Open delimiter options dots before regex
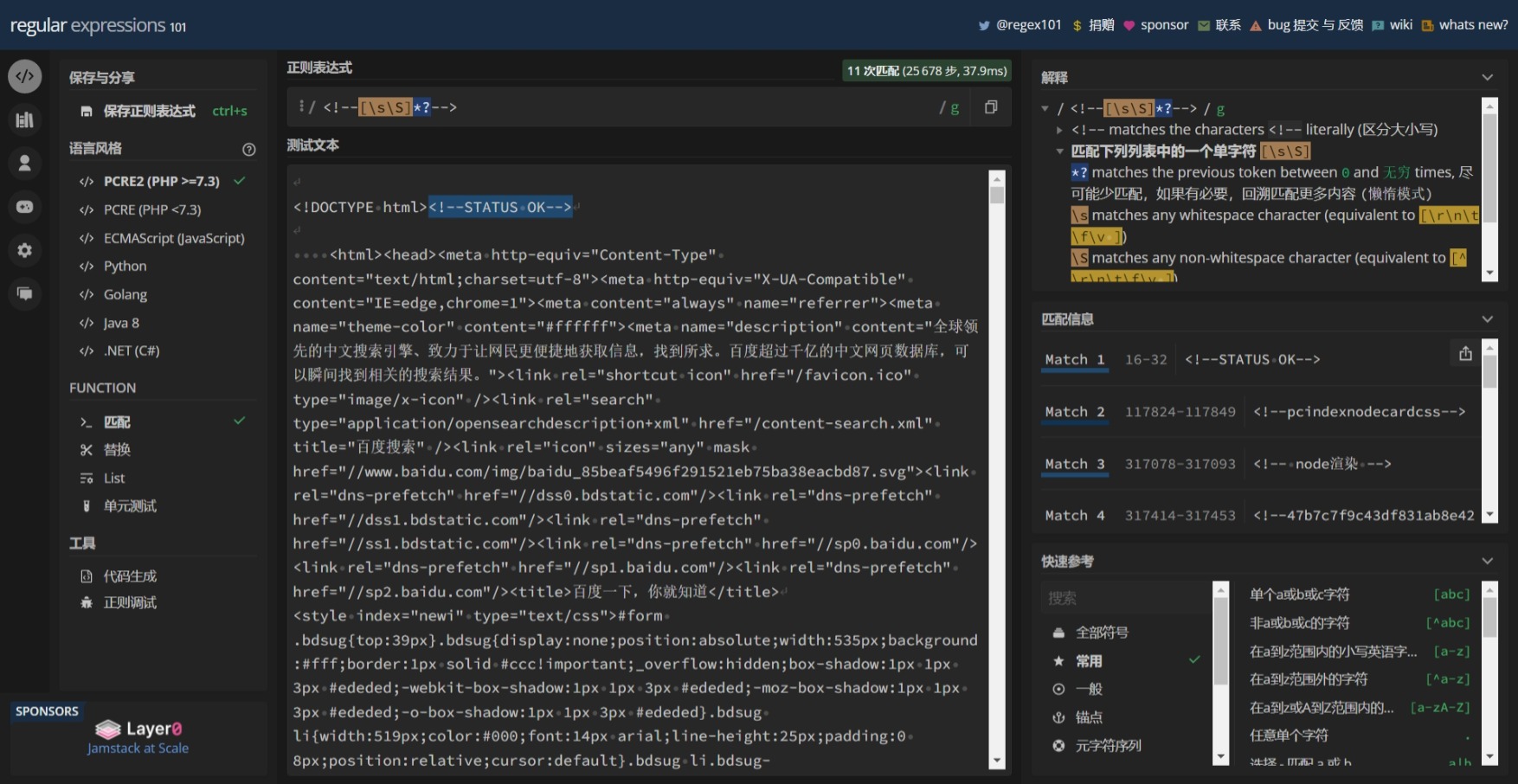1518x784 pixels. tap(301, 106)
